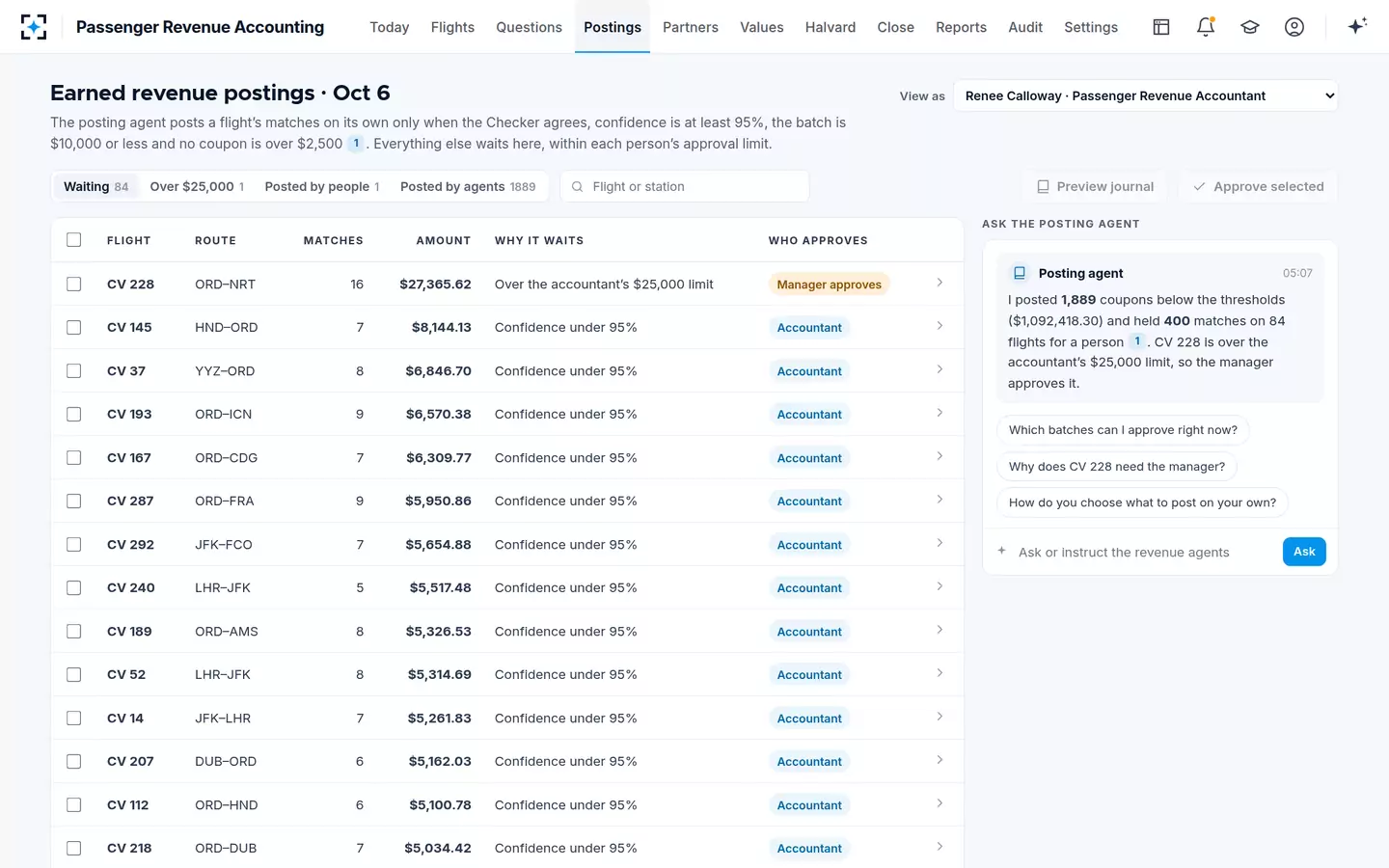This screenshot has width=1389, height=868.
Task: Check the CV 292 row checkbox
Action: click(73, 544)
